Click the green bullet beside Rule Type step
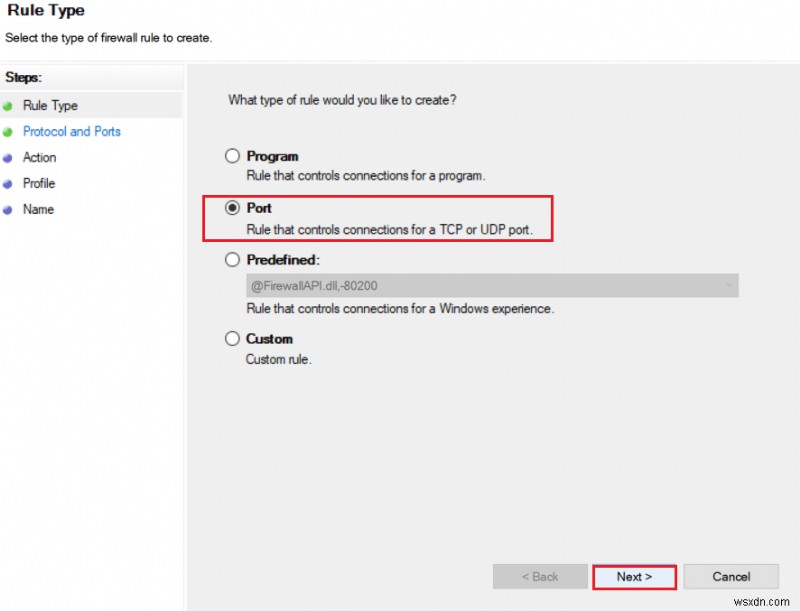 [x=8, y=105]
